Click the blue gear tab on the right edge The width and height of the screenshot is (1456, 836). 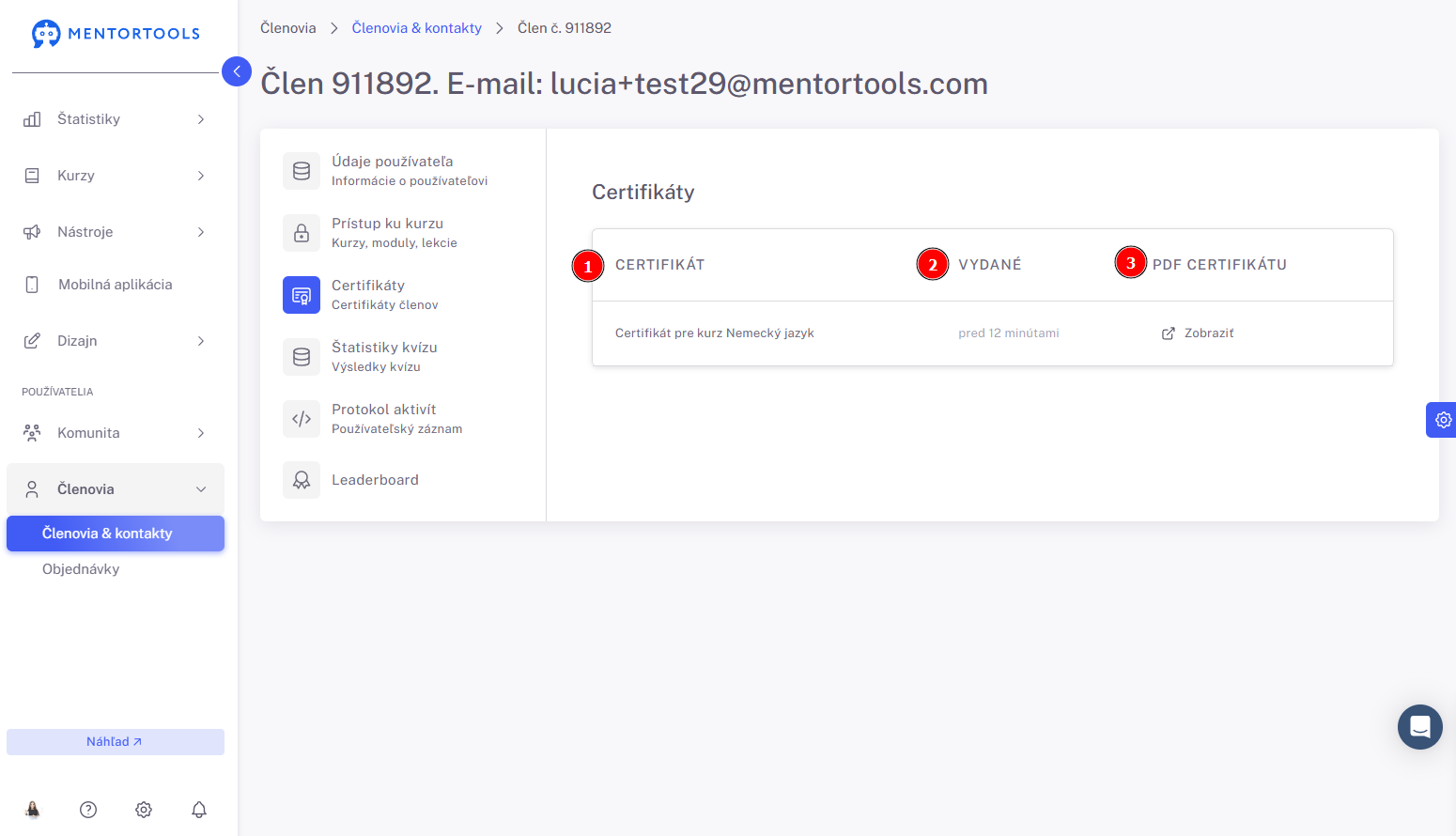point(1442,420)
